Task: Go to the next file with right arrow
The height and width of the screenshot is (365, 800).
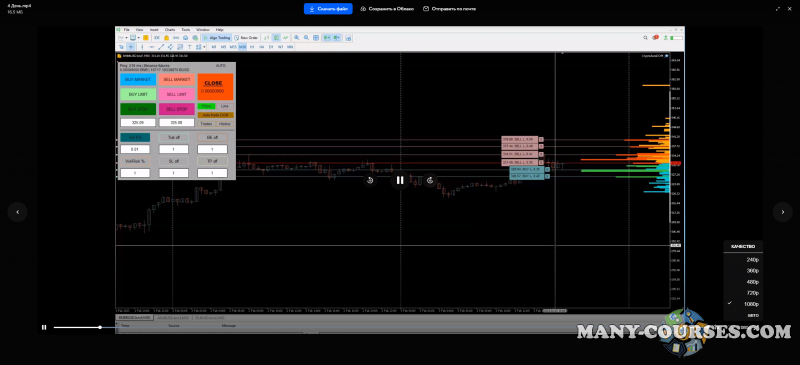Action: 783,212
